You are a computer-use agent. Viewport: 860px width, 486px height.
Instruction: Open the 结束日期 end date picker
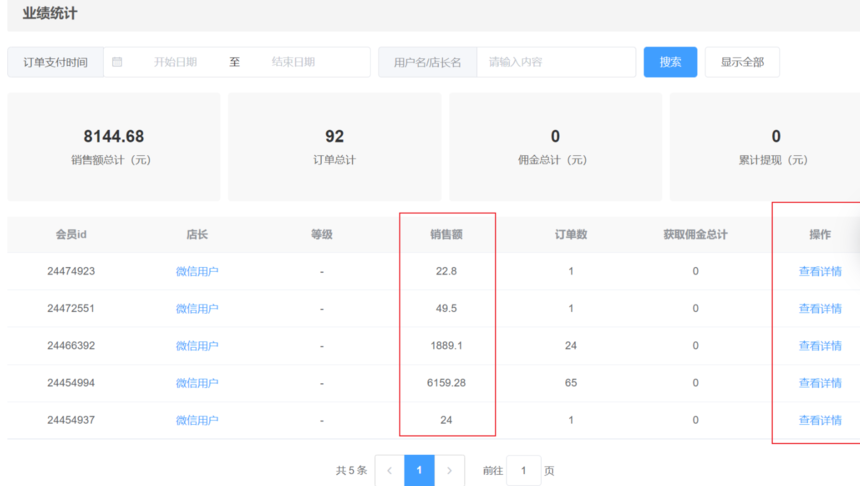[x=294, y=62]
